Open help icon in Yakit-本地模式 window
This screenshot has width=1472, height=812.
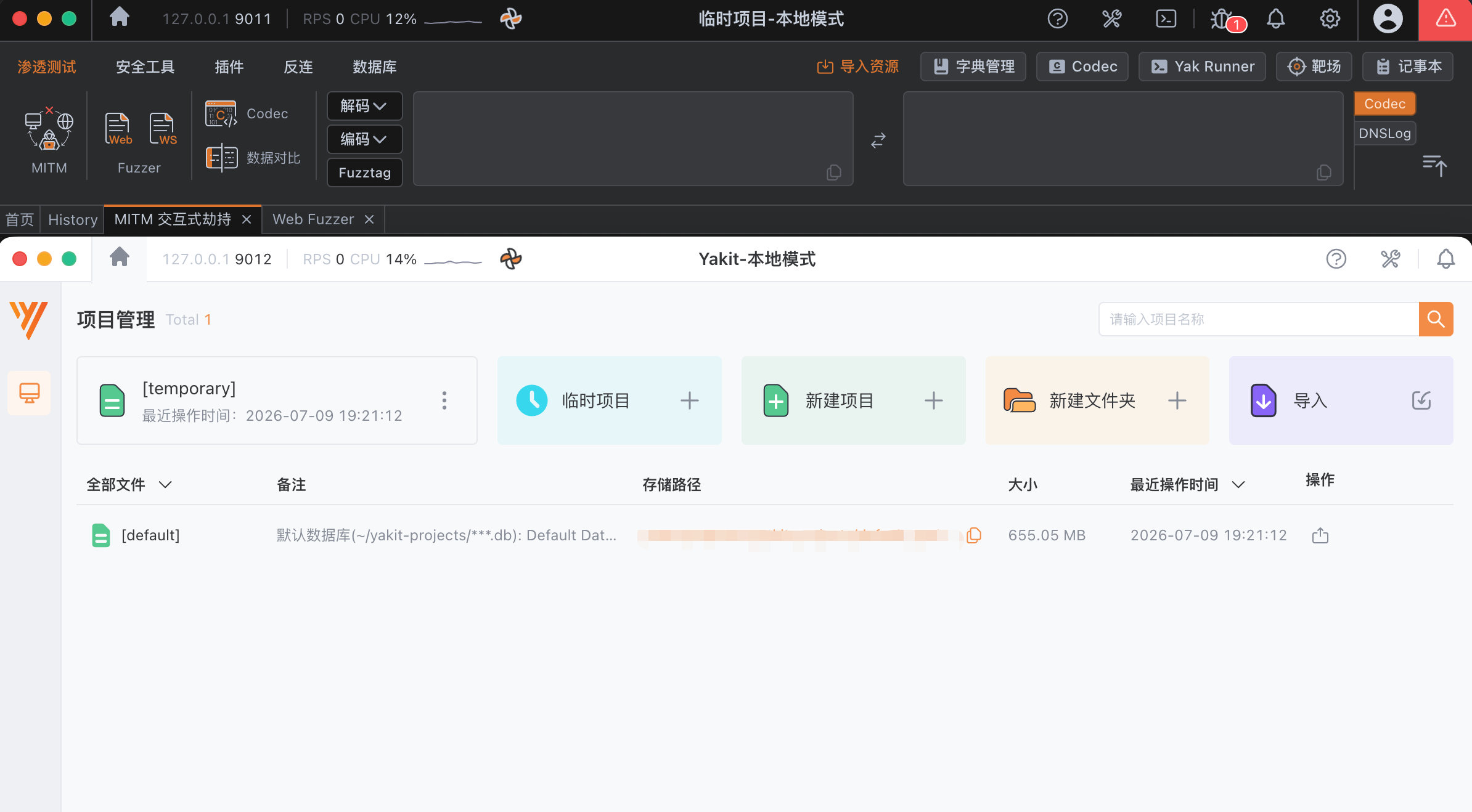[1336, 259]
